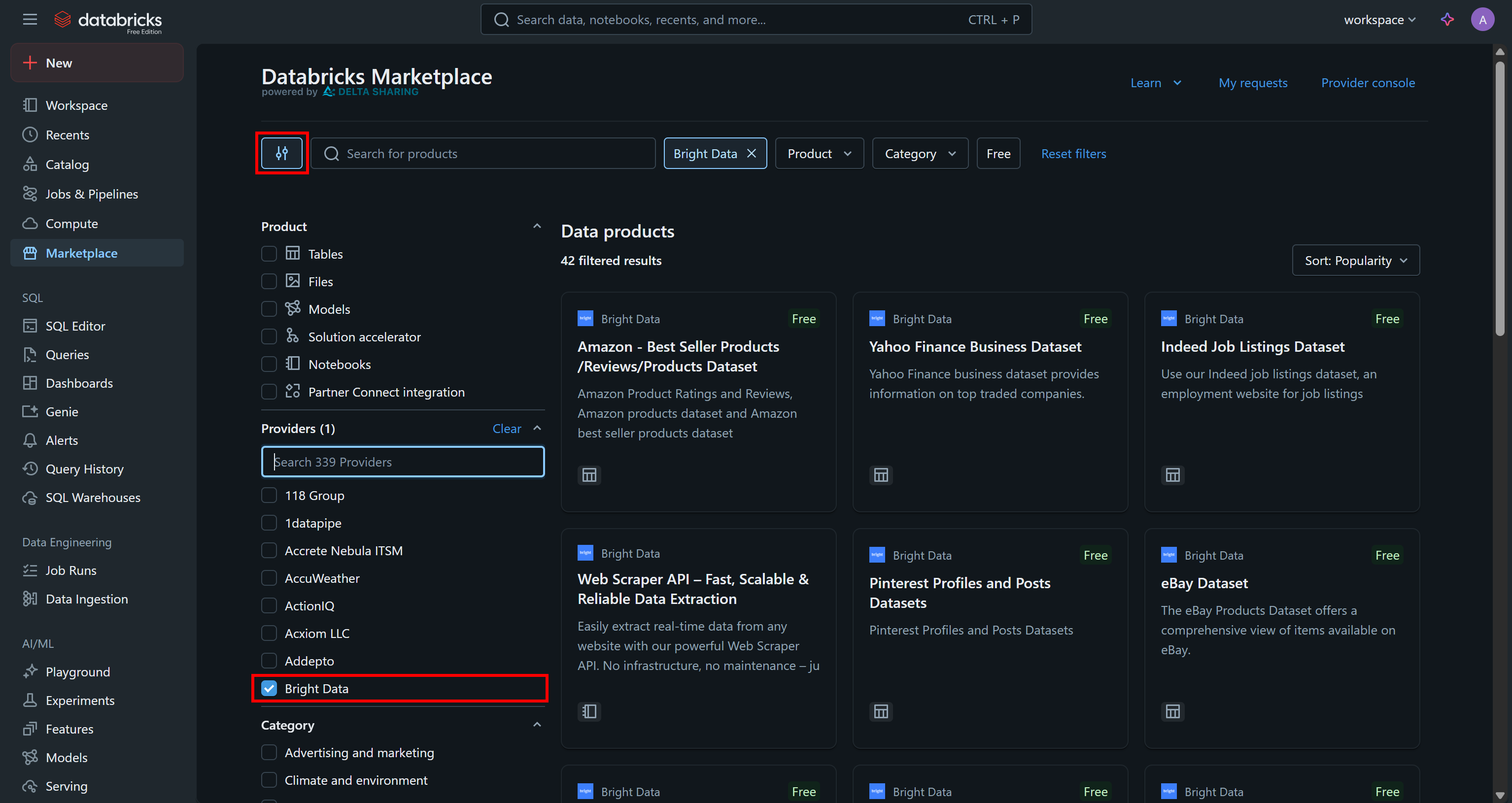The image size is (1512, 803).
Task: Open the Databricks AI assistant sparkle icon
Action: coord(1447,19)
